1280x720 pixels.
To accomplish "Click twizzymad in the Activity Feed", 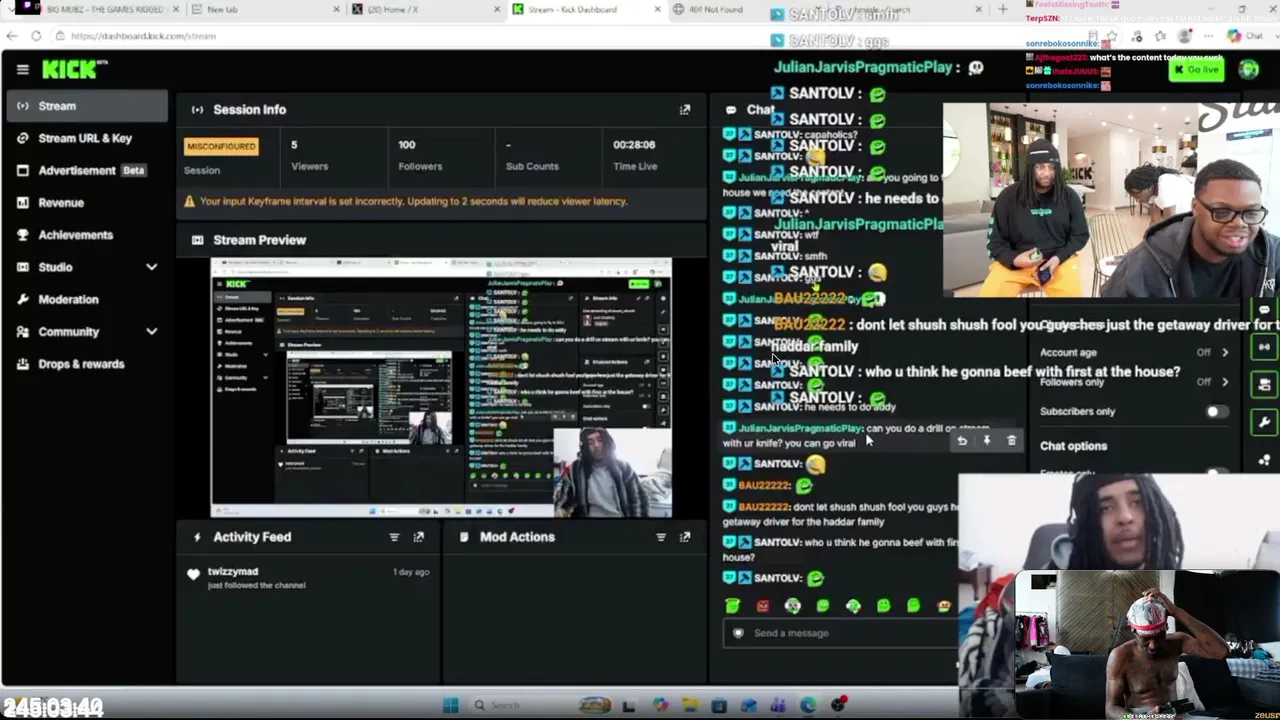I will click(233, 572).
